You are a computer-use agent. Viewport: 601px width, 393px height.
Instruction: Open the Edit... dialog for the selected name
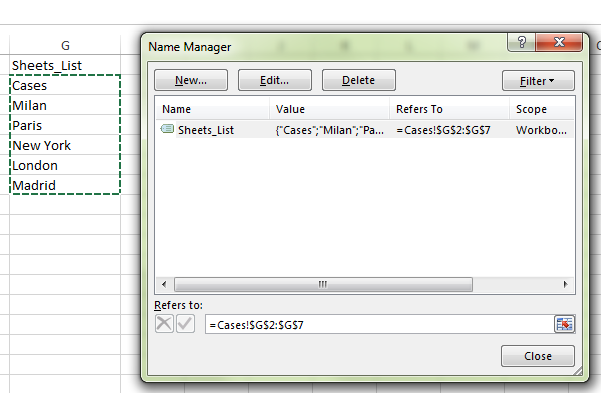tap(274, 80)
